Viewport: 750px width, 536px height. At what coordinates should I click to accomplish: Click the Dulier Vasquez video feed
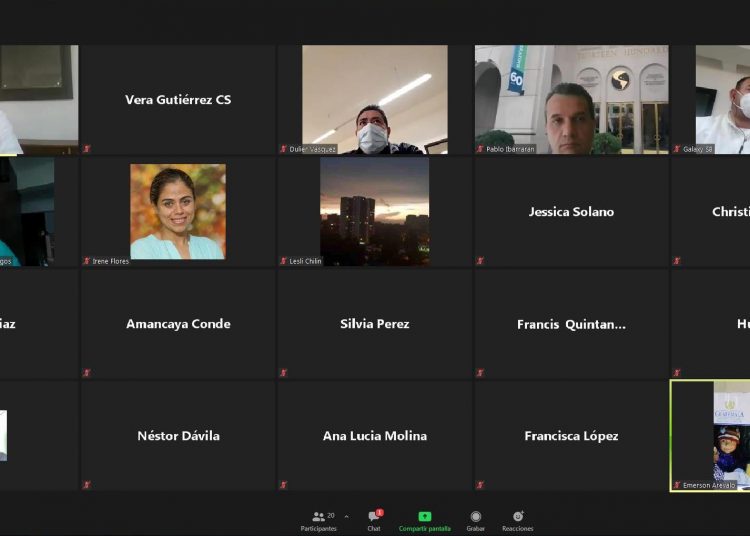click(374, 99)
